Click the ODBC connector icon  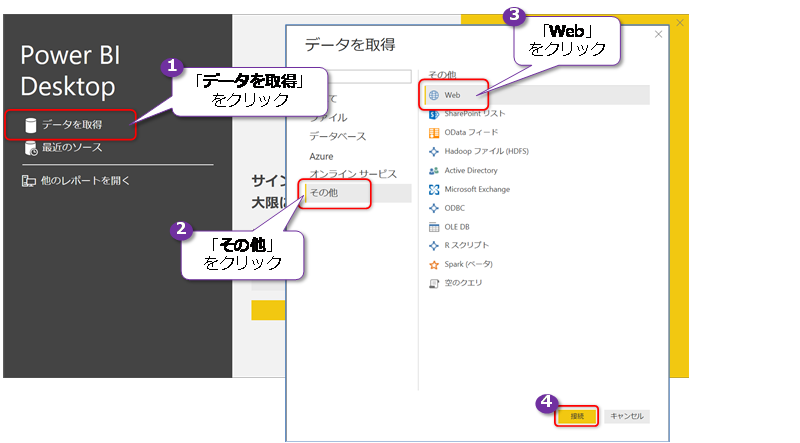[x=434, y=208]
